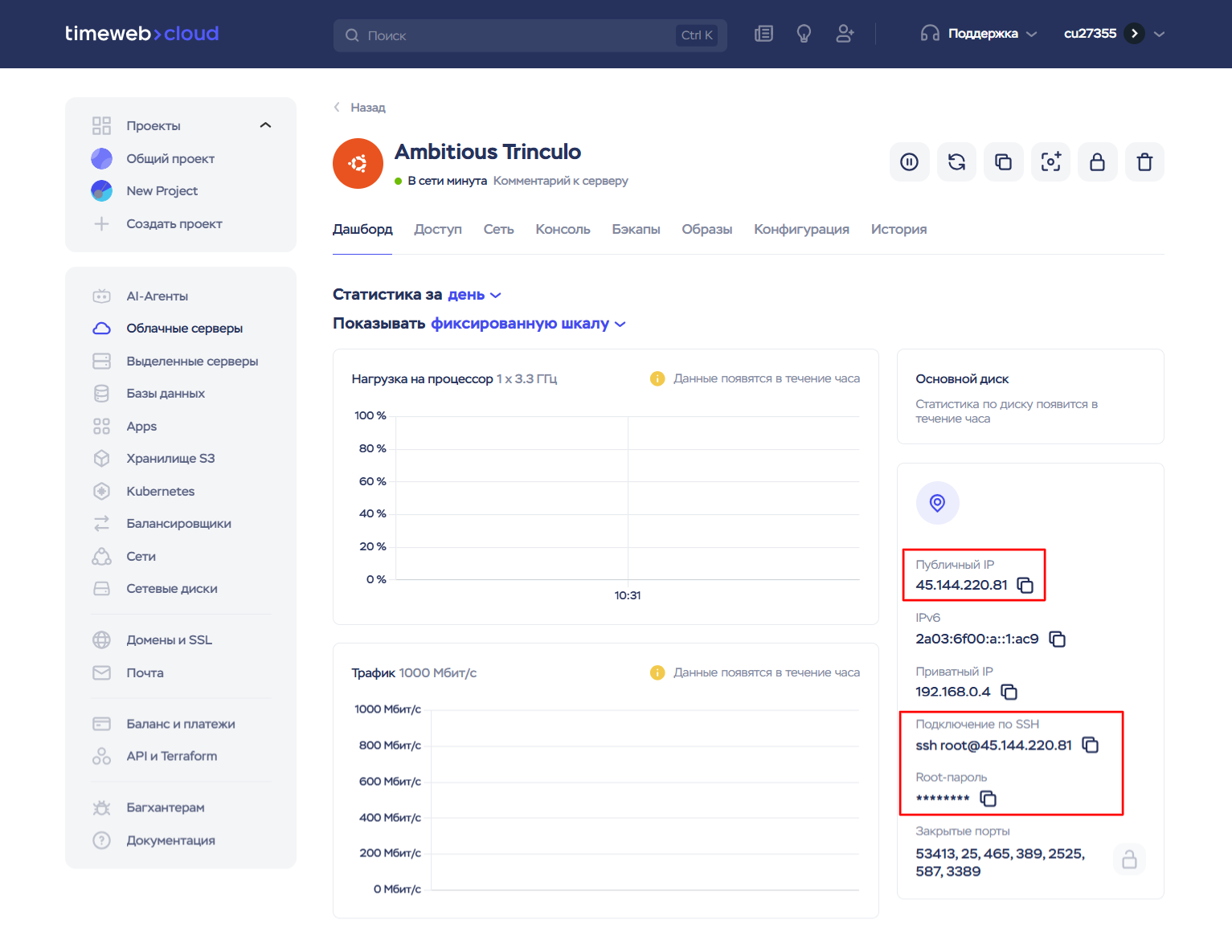Open Облачные серверы in sidebar

click(184, 328)
